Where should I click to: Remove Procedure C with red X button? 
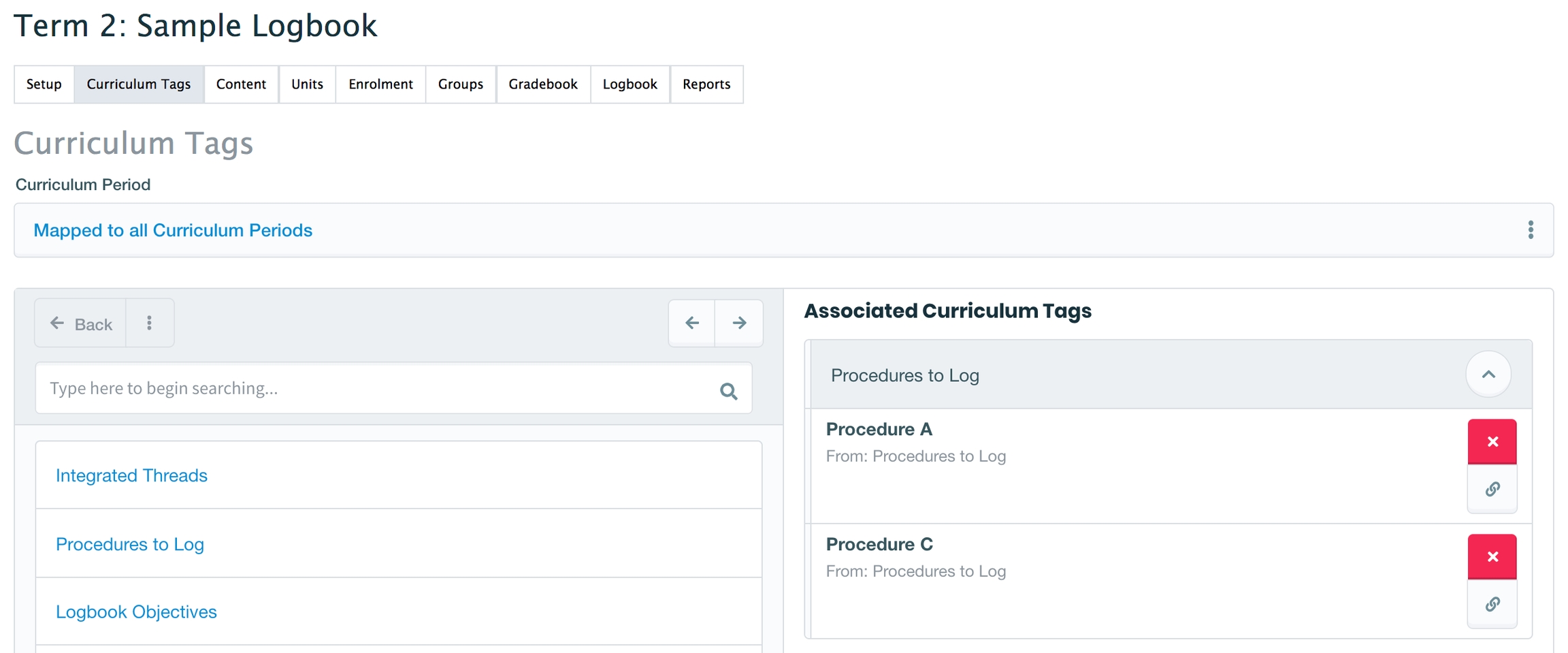(1492, 556)
